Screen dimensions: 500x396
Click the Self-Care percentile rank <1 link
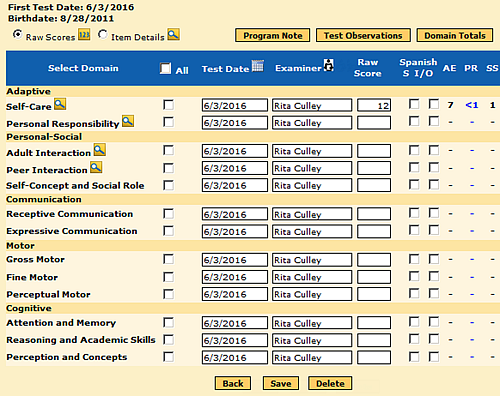(472, 105)
